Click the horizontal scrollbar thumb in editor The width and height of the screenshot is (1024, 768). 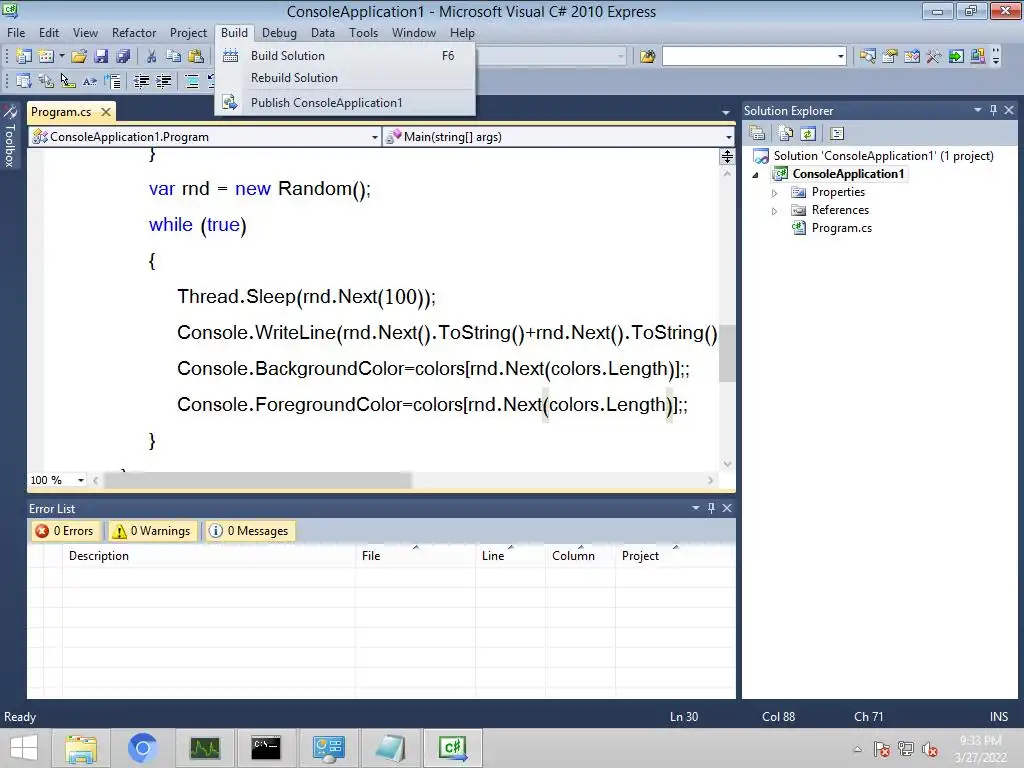tap(258, 481)
